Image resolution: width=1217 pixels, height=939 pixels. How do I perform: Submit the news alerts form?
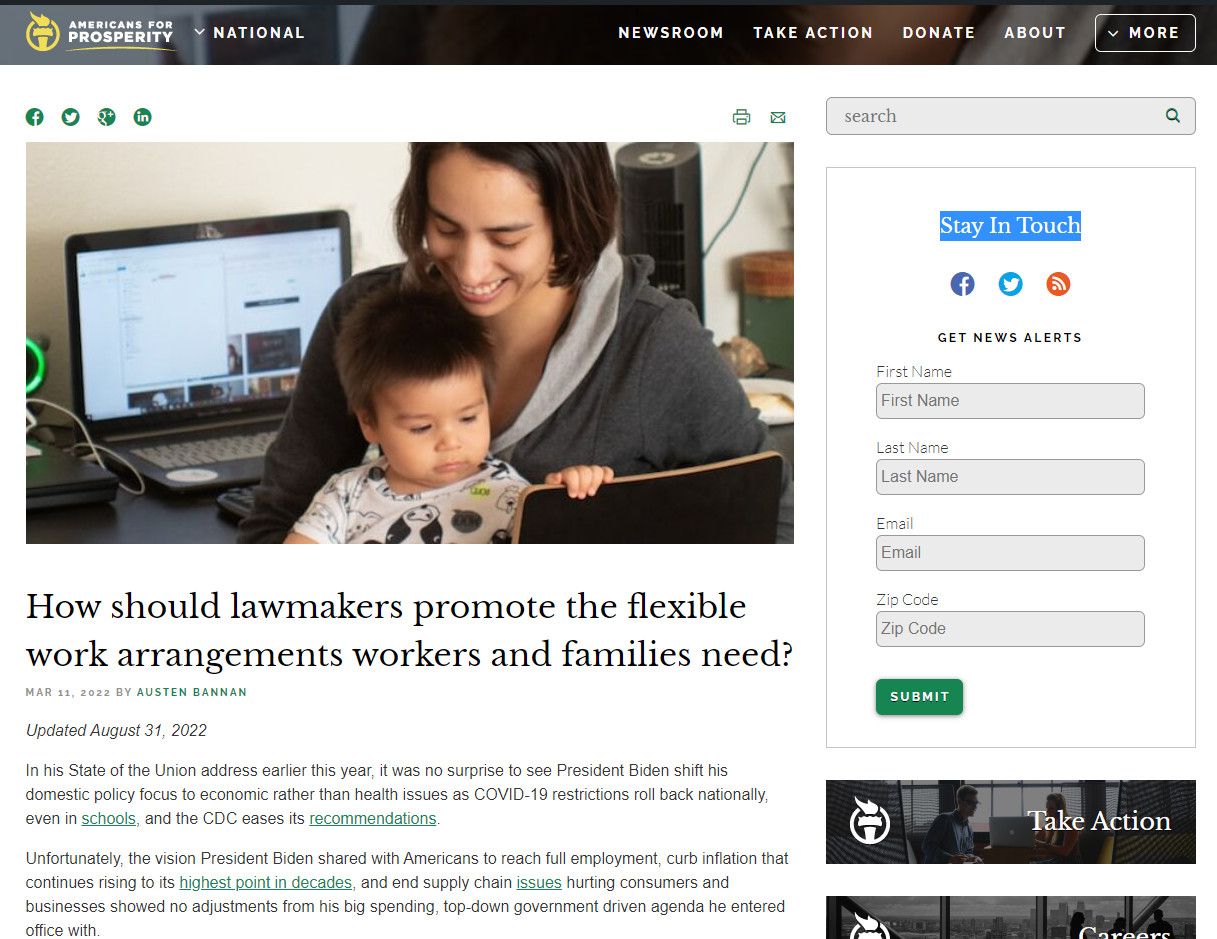coord(919,697)
